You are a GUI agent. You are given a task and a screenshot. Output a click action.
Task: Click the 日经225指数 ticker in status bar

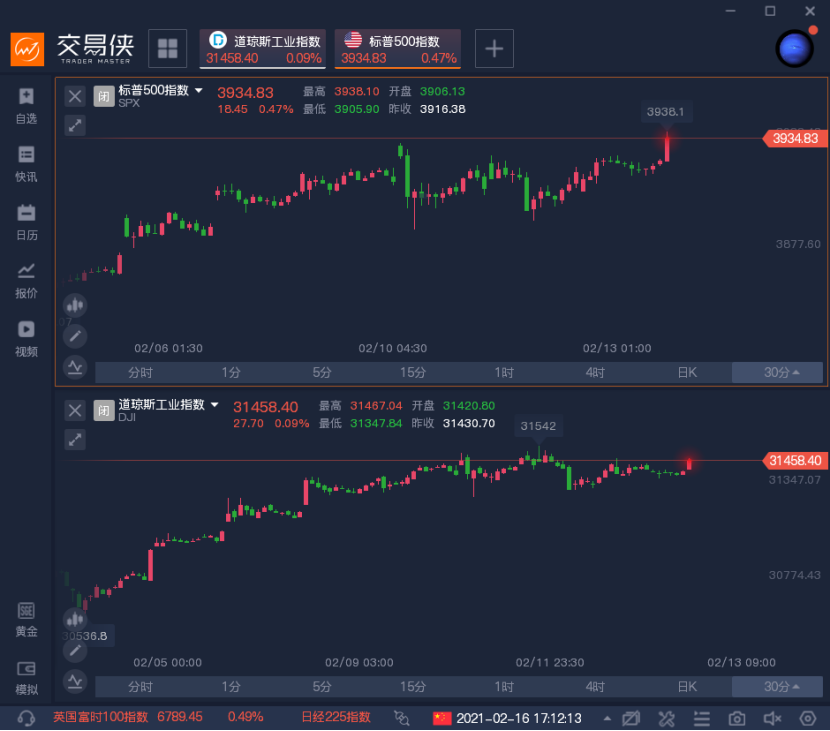point(336,717)
